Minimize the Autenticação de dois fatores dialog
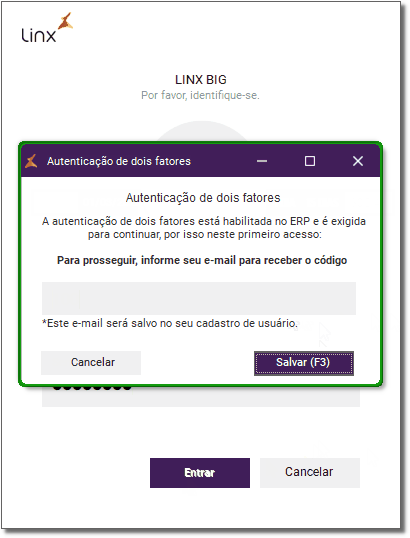 click(x=262, y=161)
